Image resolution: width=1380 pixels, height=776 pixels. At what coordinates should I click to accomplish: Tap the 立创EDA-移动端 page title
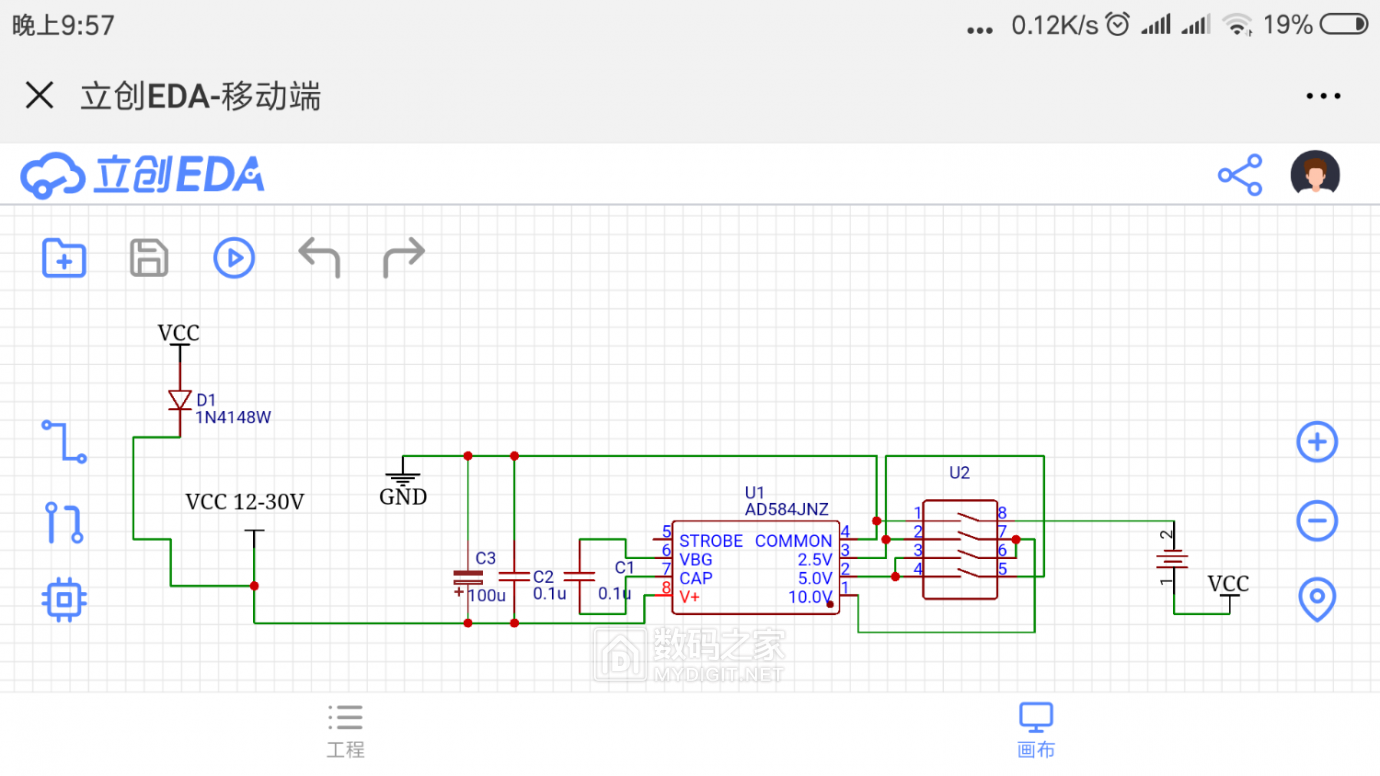click(201, 97)
